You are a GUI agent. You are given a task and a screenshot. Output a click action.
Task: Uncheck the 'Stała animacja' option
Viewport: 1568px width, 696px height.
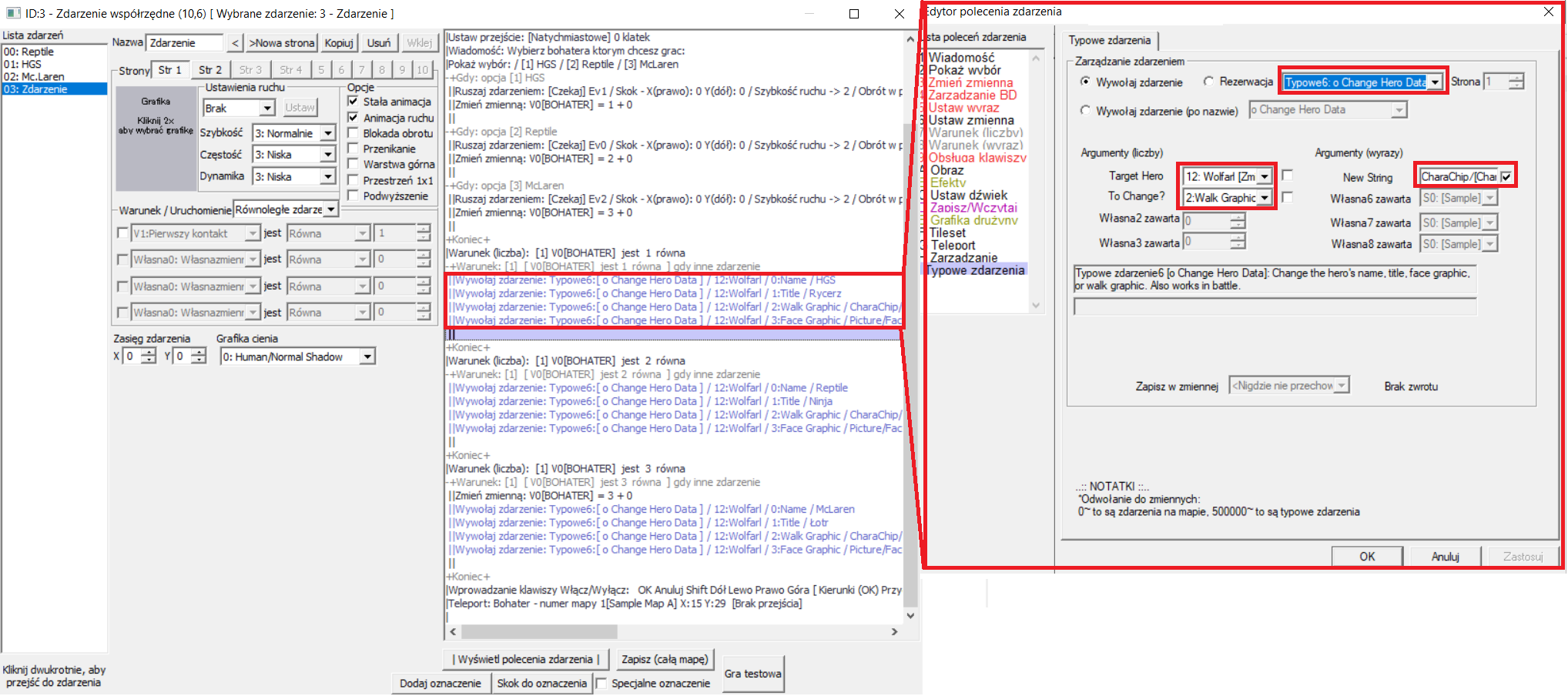[x=353, y=102]
